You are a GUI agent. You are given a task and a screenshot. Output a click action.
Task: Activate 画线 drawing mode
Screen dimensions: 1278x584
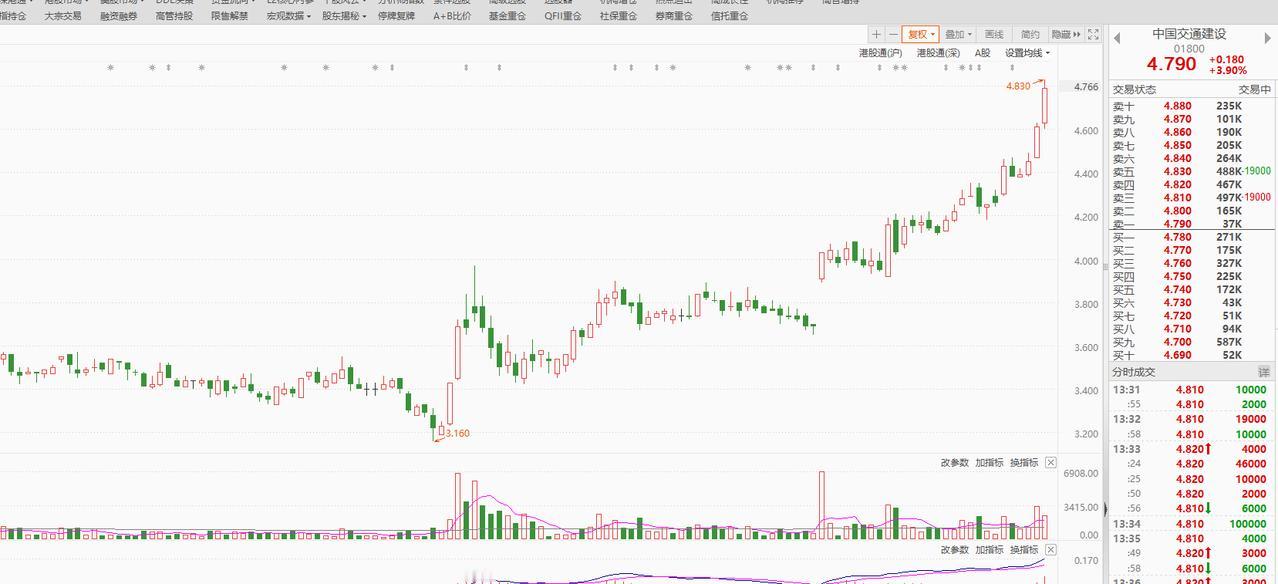pos(994,34)
